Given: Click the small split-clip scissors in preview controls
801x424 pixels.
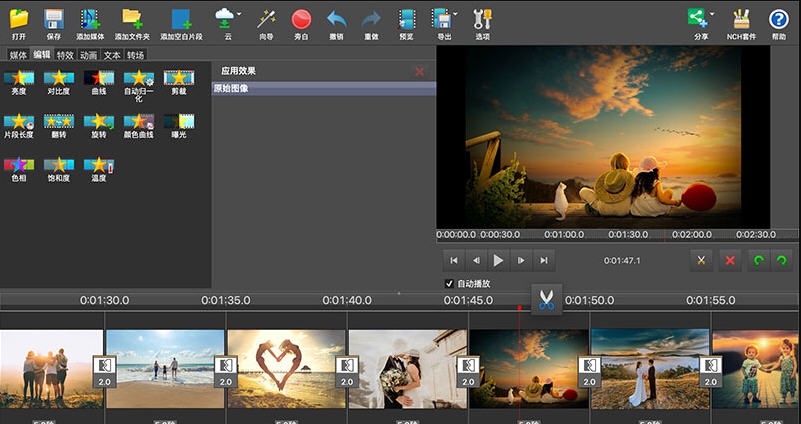Looking at the screenshot, I should click(701, 261).
